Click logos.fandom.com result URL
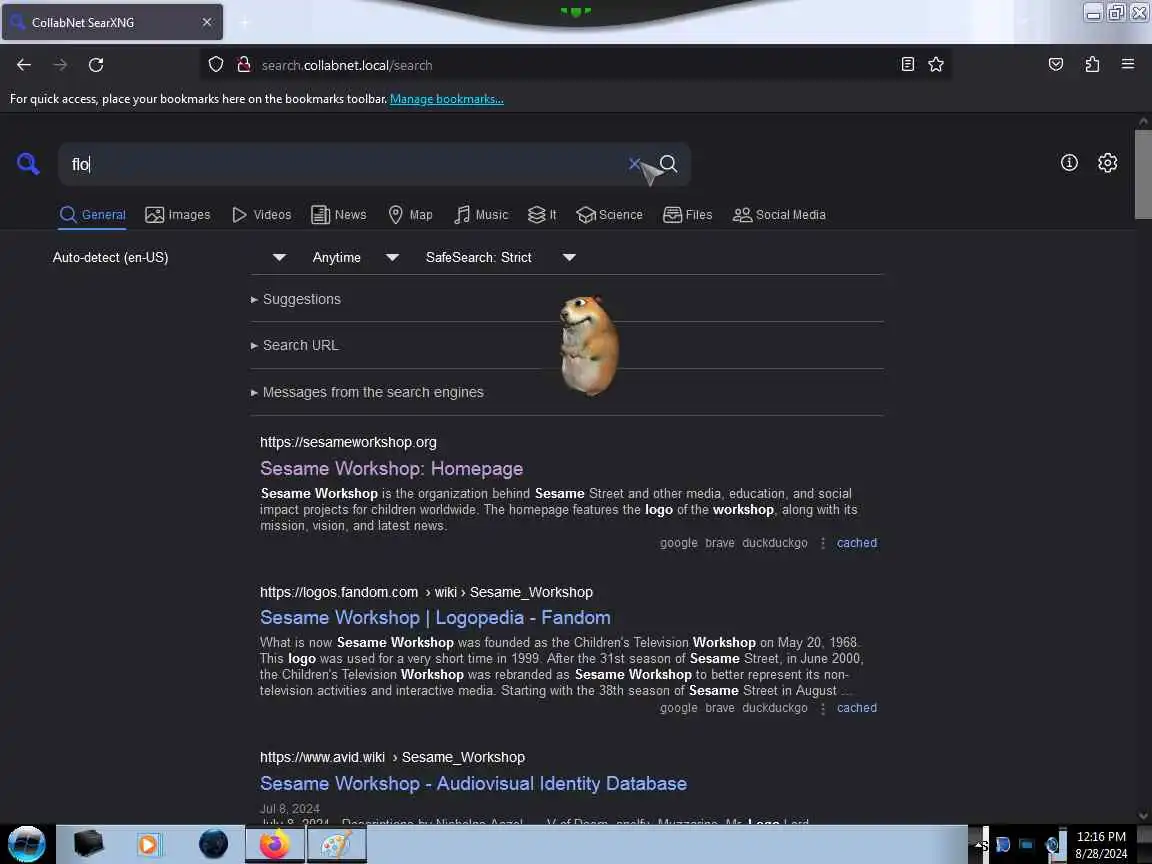The image size is (1152, 864). [x=426, y=592]
